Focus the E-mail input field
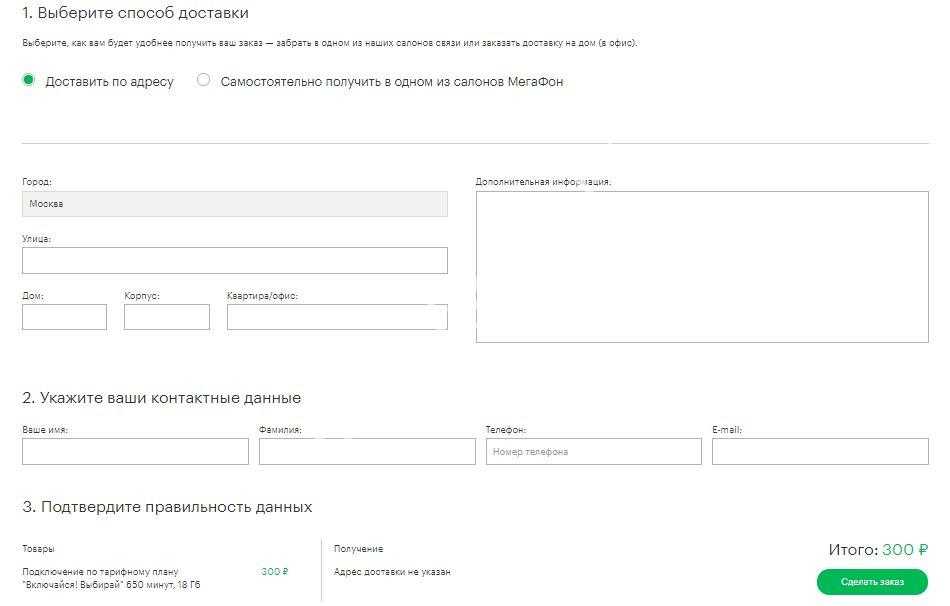 820,452
